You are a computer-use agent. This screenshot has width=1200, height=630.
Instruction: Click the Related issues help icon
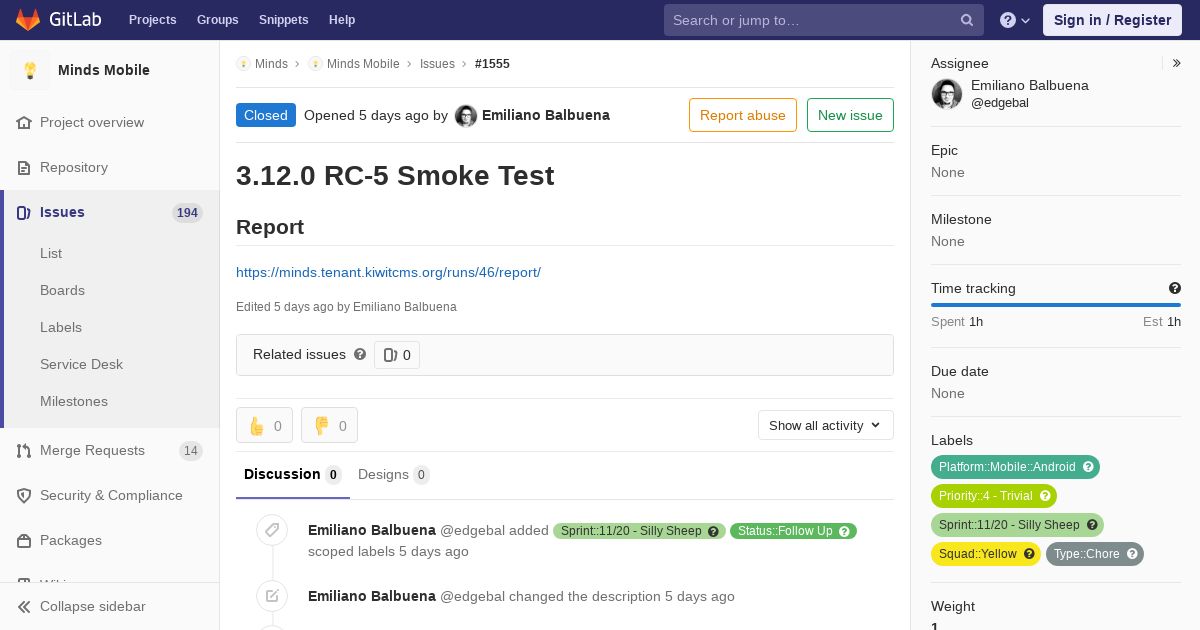[360, 354]
